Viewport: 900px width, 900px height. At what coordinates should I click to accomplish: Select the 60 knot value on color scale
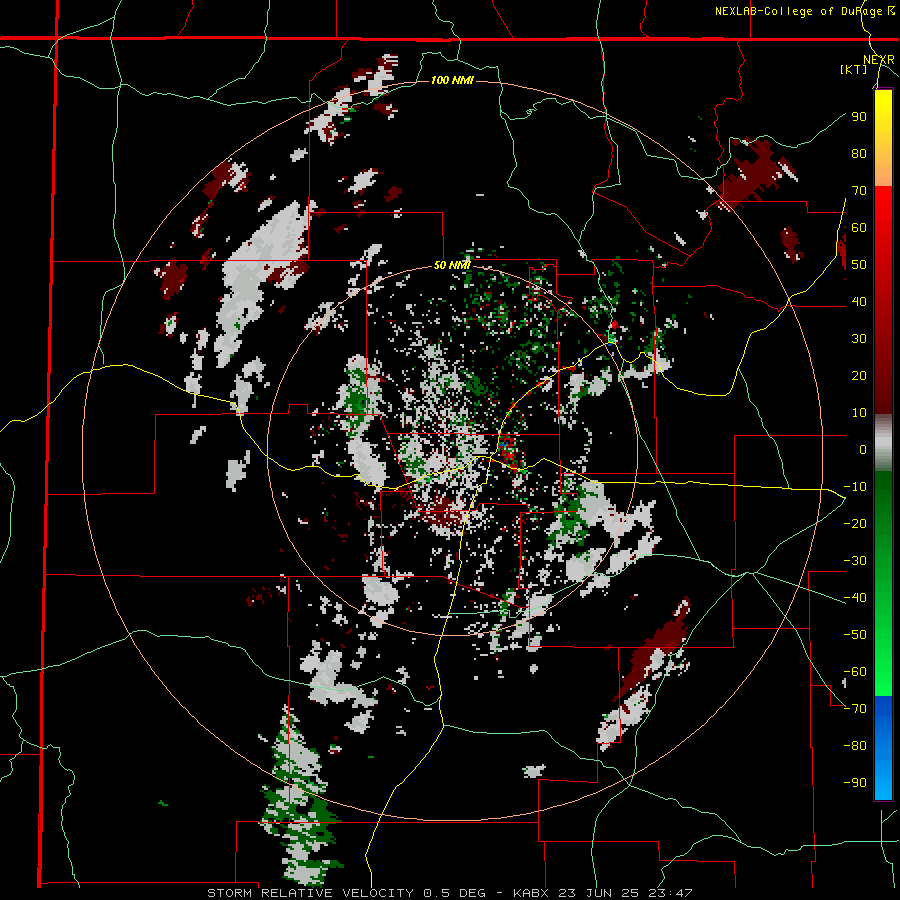tap(859, 228)
